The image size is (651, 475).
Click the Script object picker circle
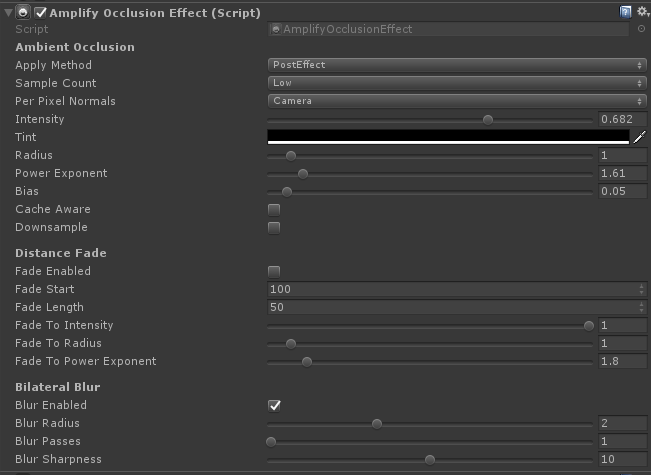(x=641, y=29)
